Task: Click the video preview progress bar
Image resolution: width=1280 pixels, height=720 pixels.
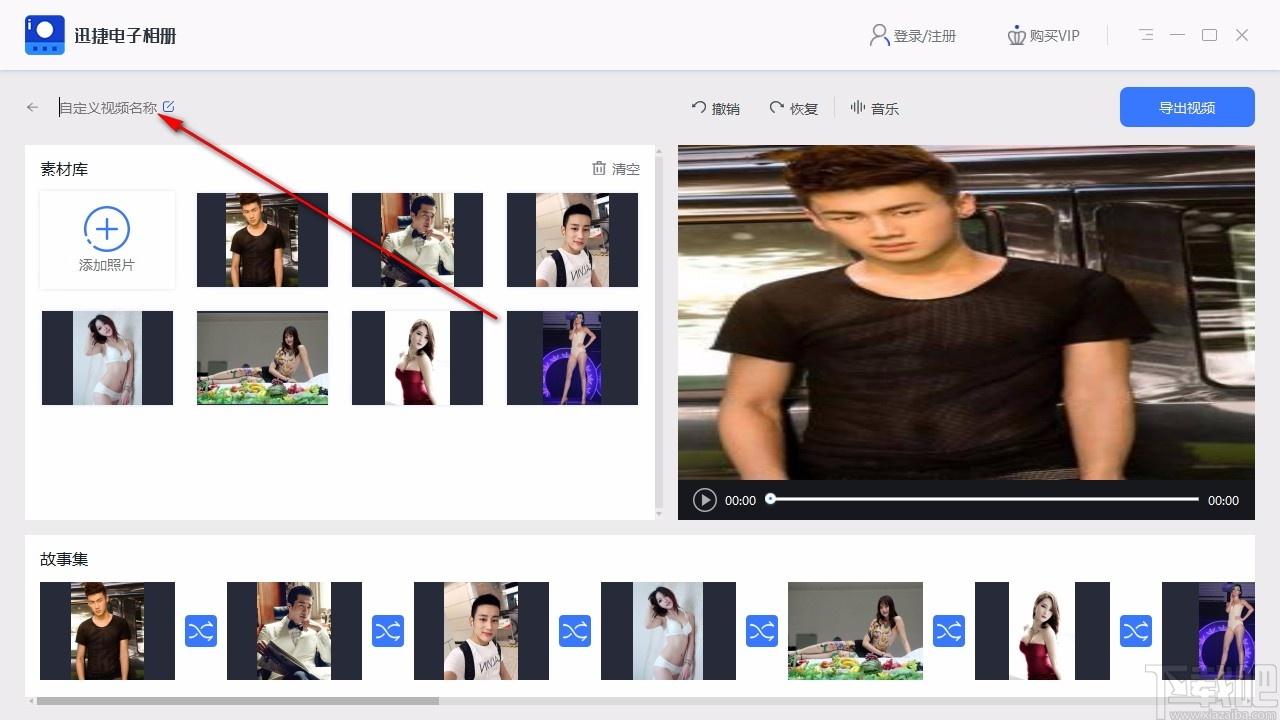Action: click(984, 499)
